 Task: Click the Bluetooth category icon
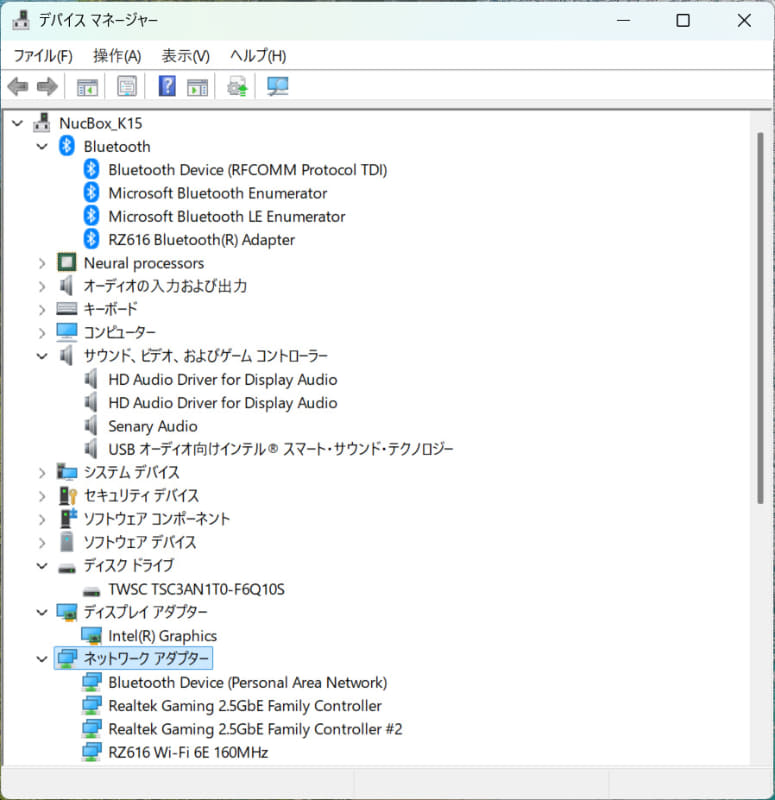point(67,146)
